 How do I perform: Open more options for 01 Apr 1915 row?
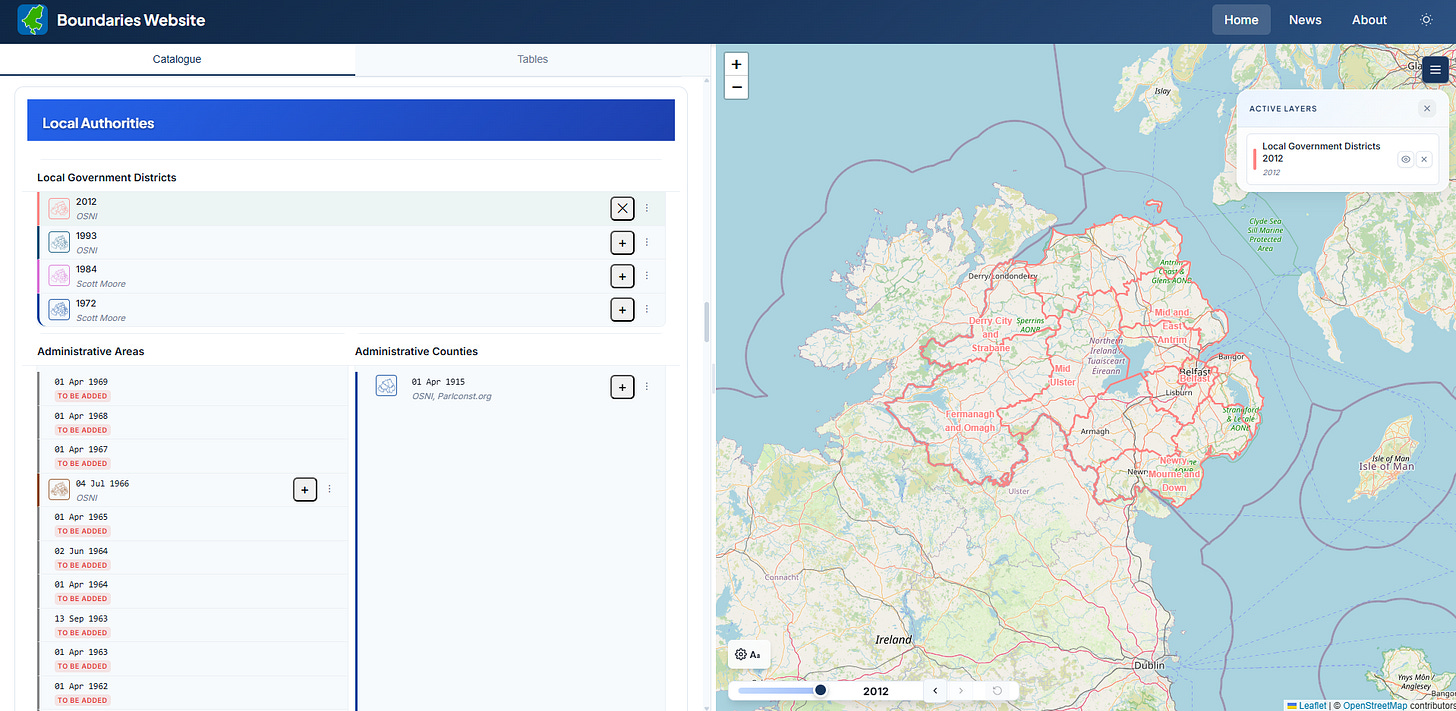pos(647,387)
